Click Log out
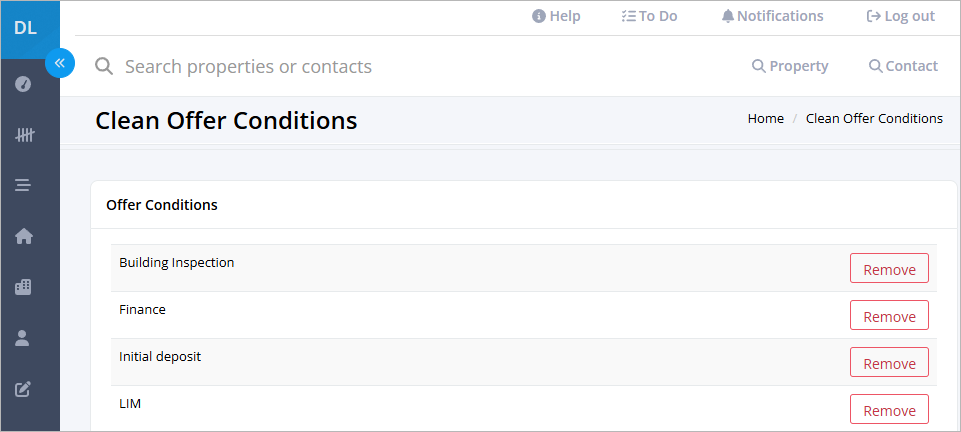The height and width of the screenshot is (432, 961). click(x=900, y=17)
